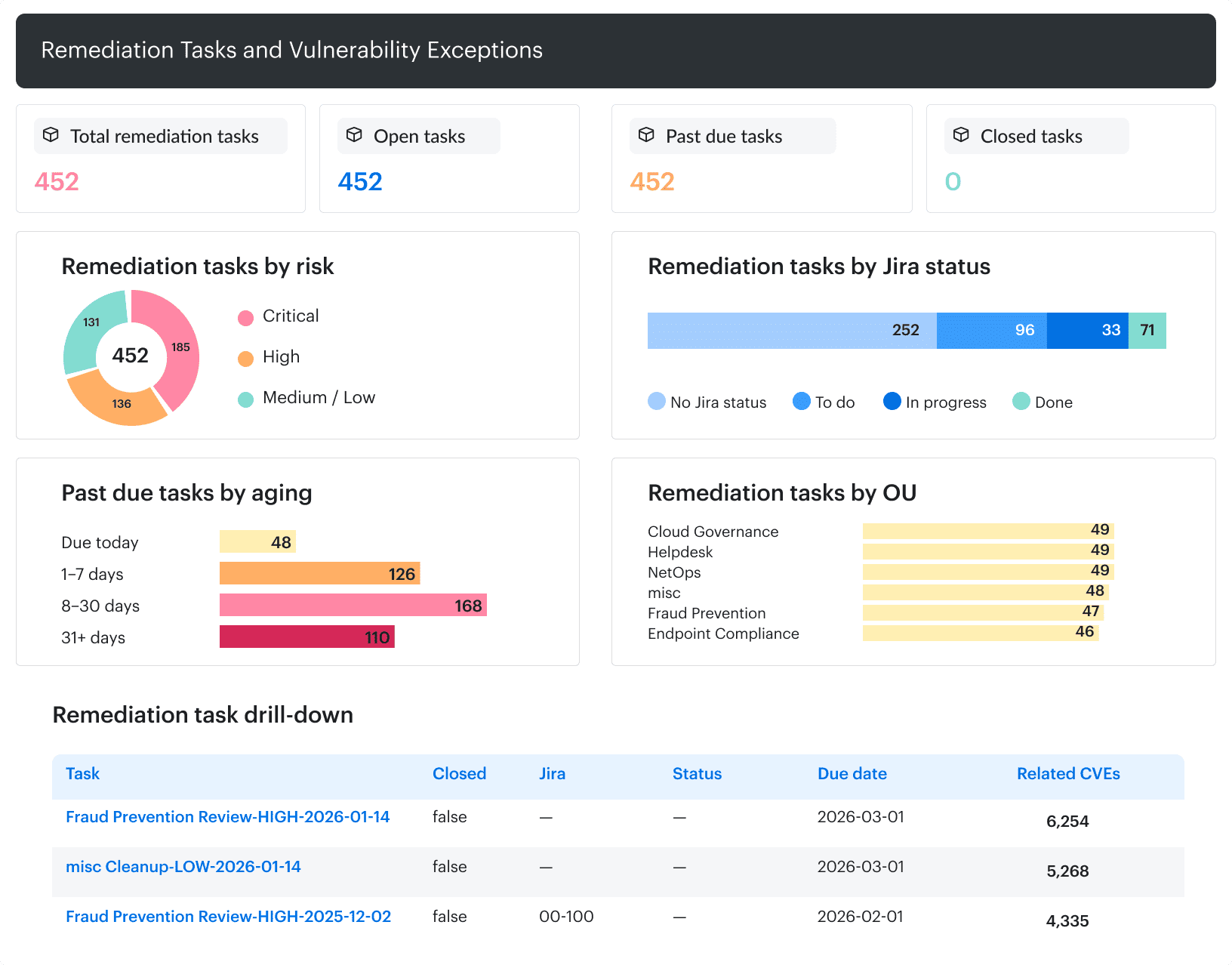Image resolution: width=1232 pixels, height=965 pixels.
Task: Toggle the No Jira status legend dot
Action: click(x=657, y=401)
